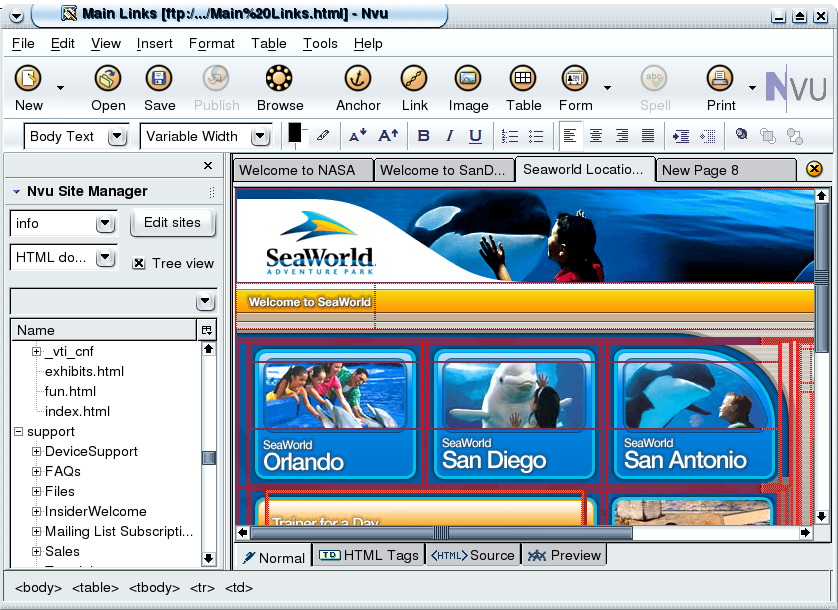The height and width of the screenshot is (610, 838).
Task: Justify the paragraph text
Action: coord(648,136)
